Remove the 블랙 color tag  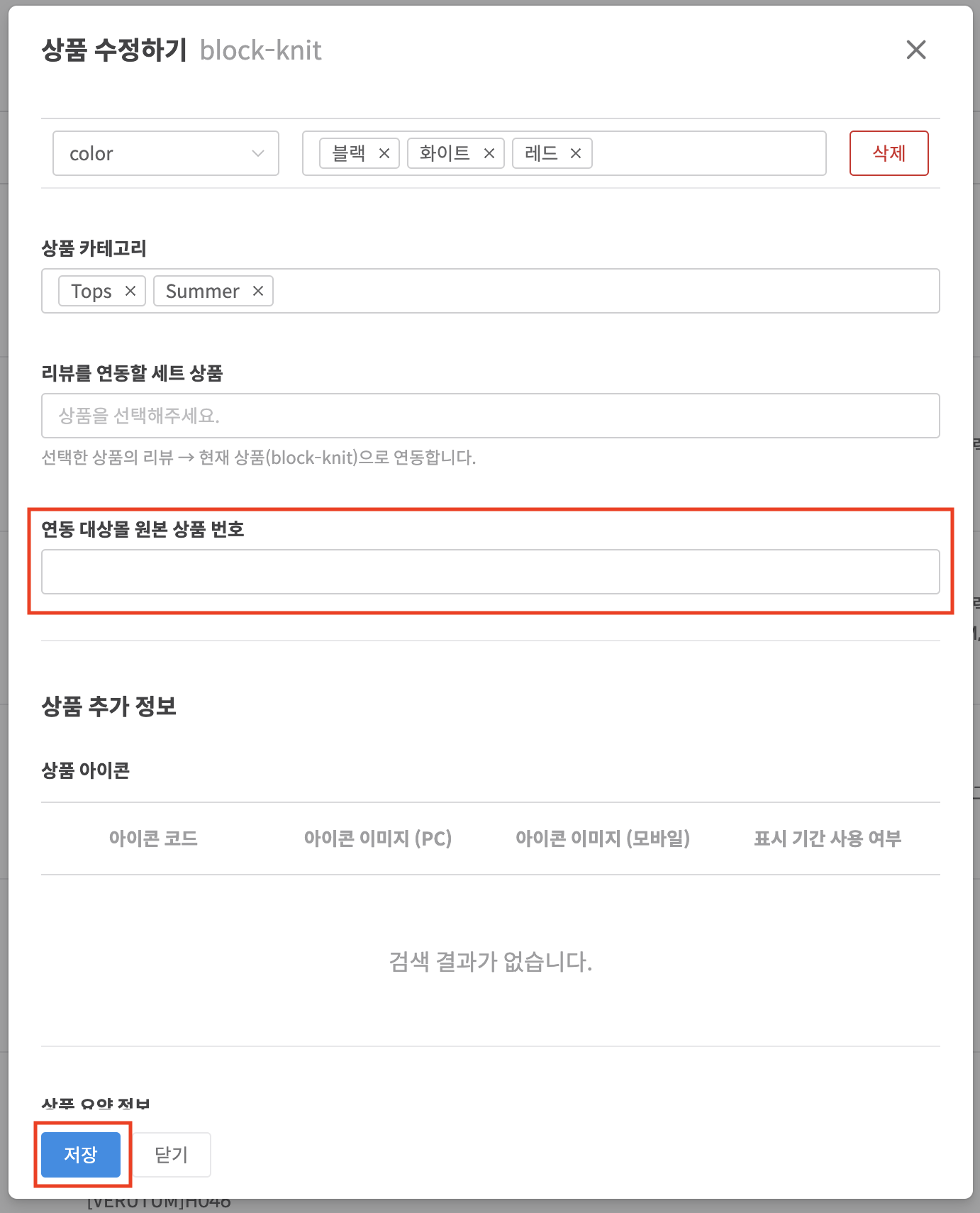(384, 153)
